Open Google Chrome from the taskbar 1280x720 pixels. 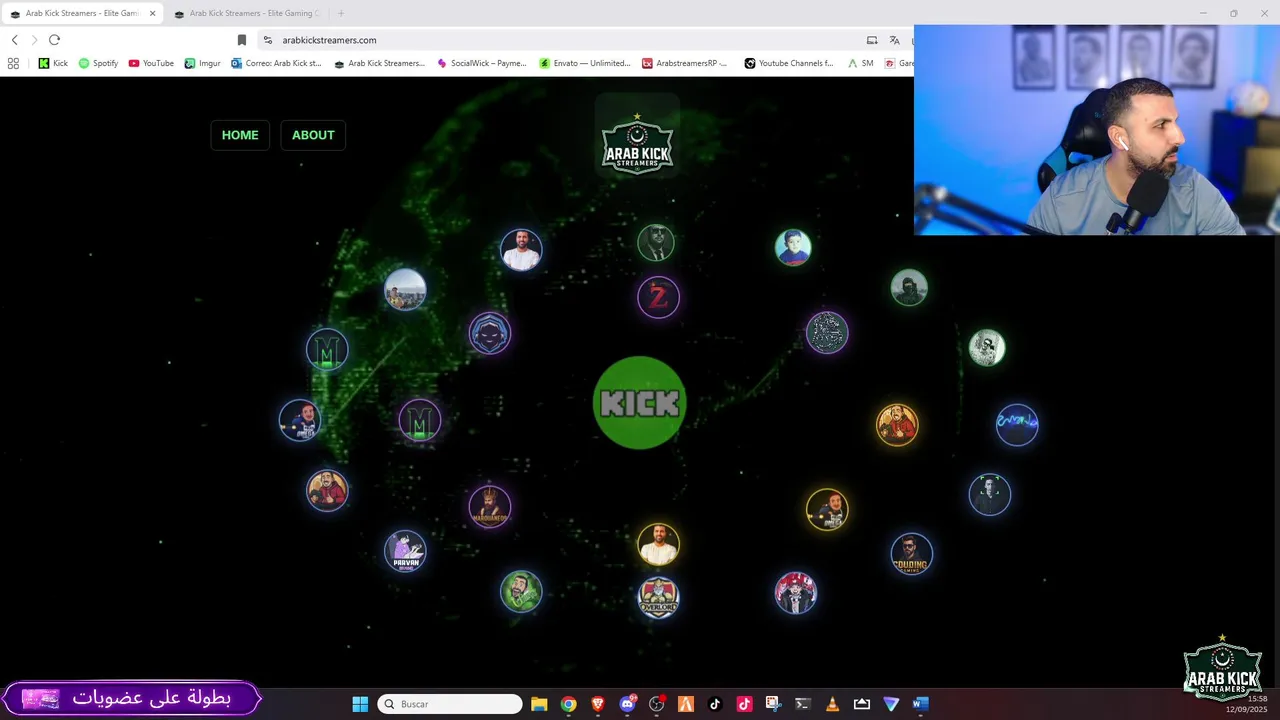[x=568, y=704]
